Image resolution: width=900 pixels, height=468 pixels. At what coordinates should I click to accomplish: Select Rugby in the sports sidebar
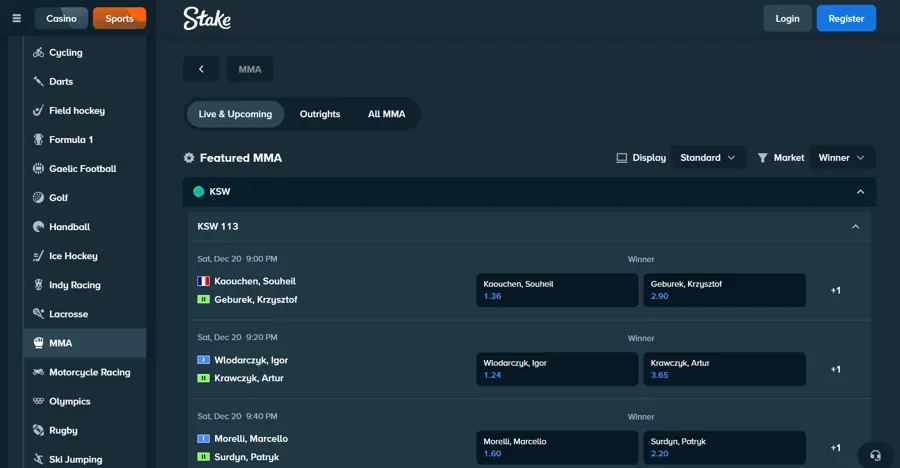point(85,430)
